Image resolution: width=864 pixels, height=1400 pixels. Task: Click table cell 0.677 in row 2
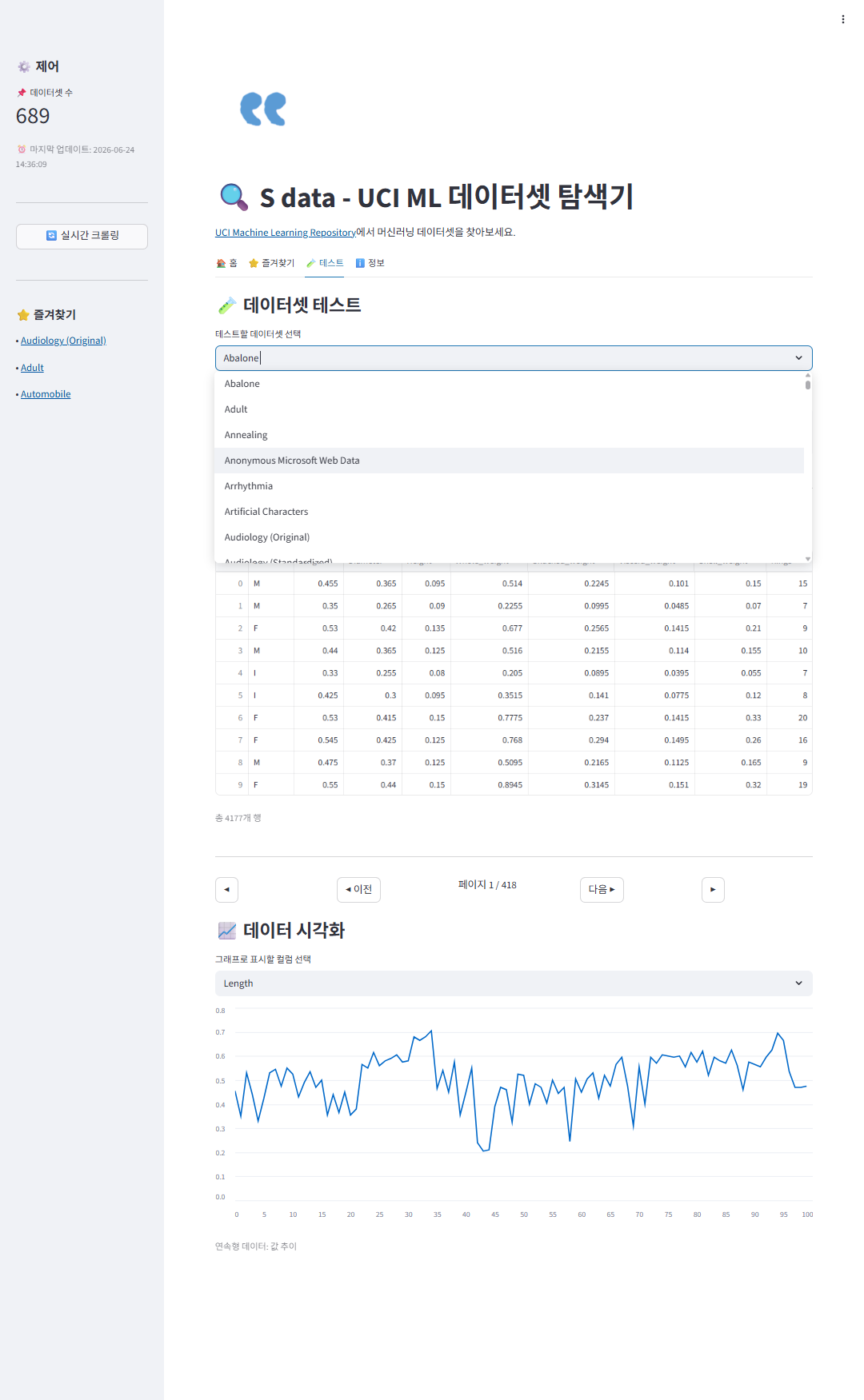click(490, 628)
